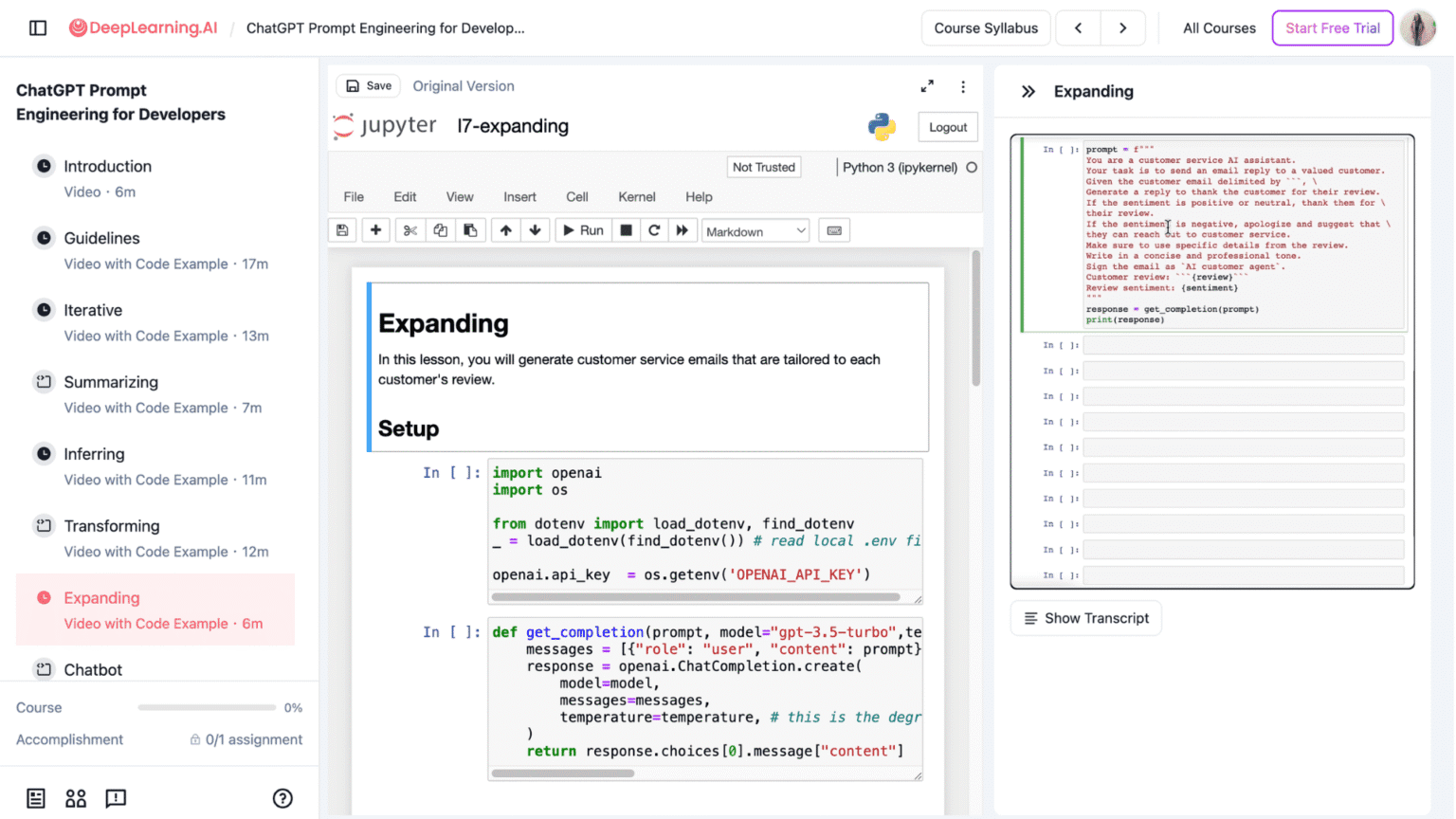The width and height of the screenshot is (1456, 819).
Task: Play the Expanding lesson video thumbnail
Action: tap(1212, 361)
